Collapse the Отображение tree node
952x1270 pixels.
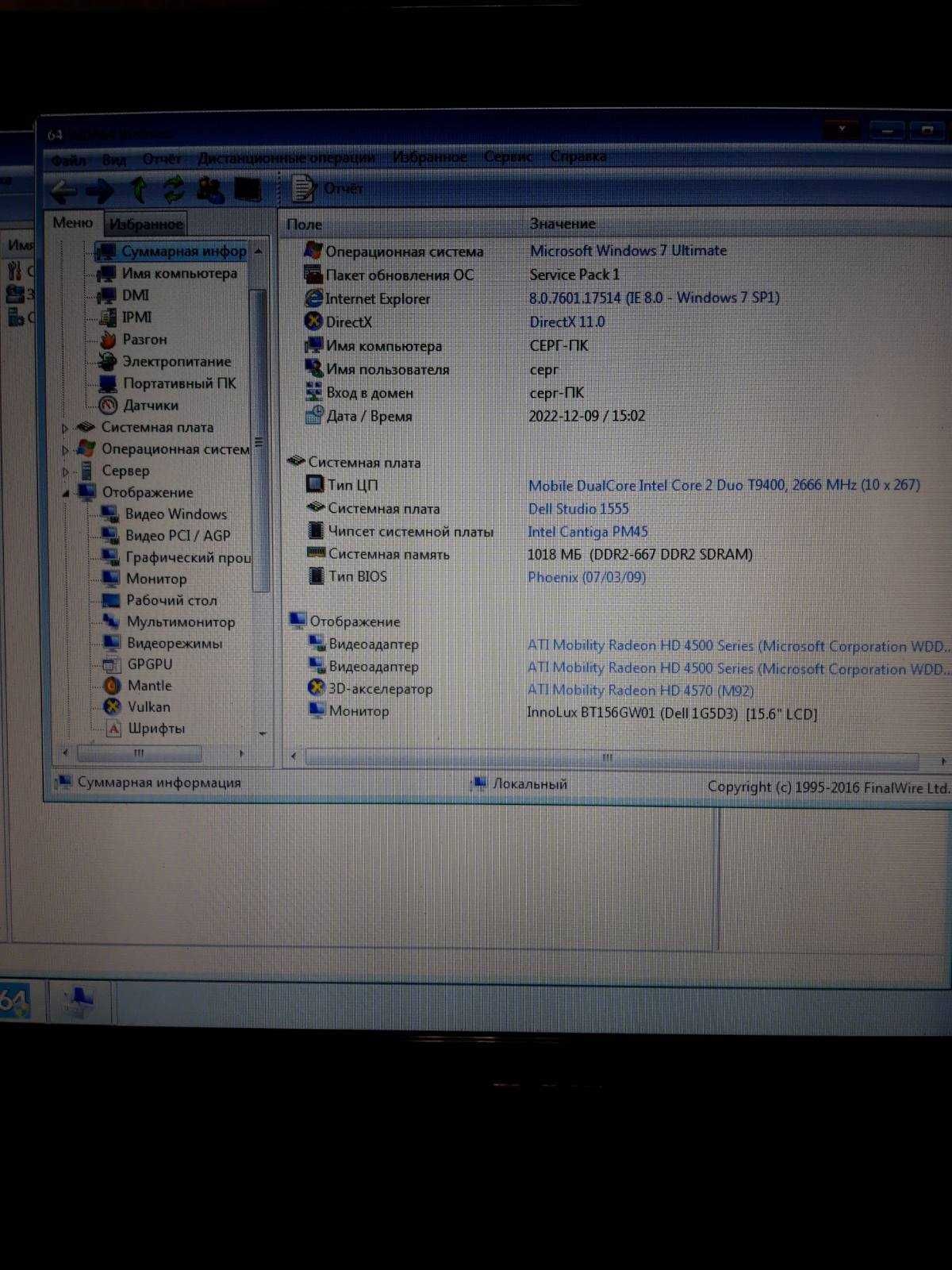tap(66, 493)
